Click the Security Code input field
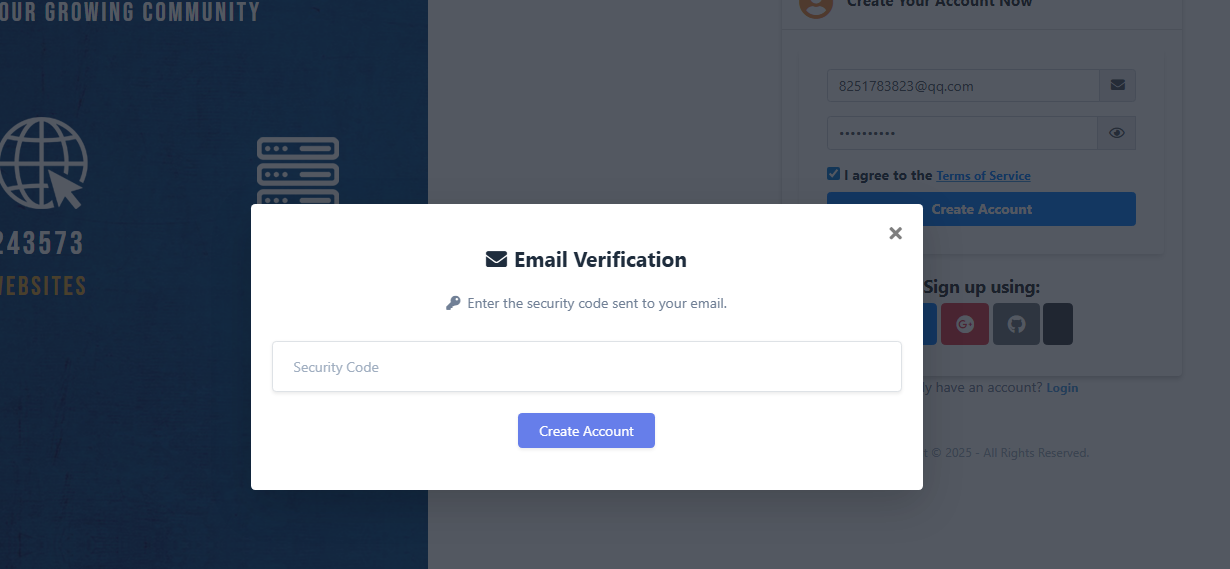 (x=586, y=367)
